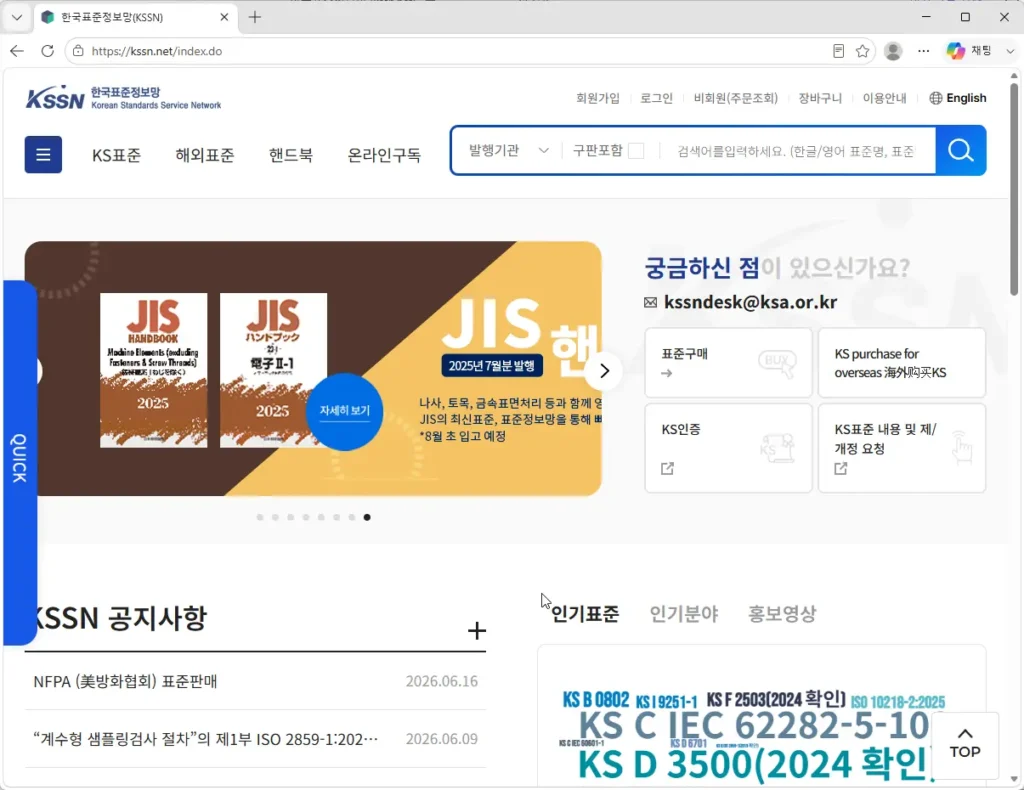1024x790 pixels.
Task: Click the page vertical scrollbar thumb
Action: 1014,189
